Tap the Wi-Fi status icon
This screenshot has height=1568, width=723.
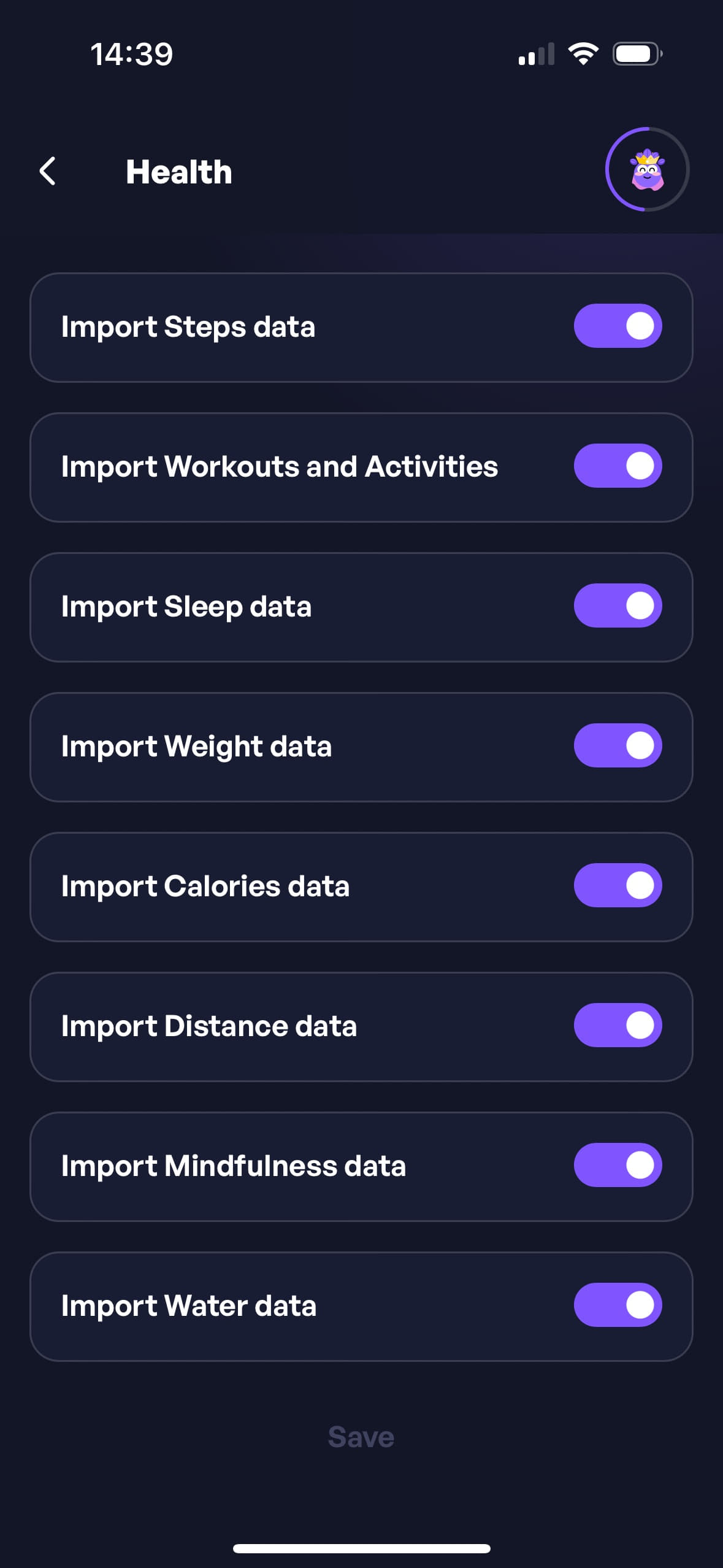(x=583, y=54)
